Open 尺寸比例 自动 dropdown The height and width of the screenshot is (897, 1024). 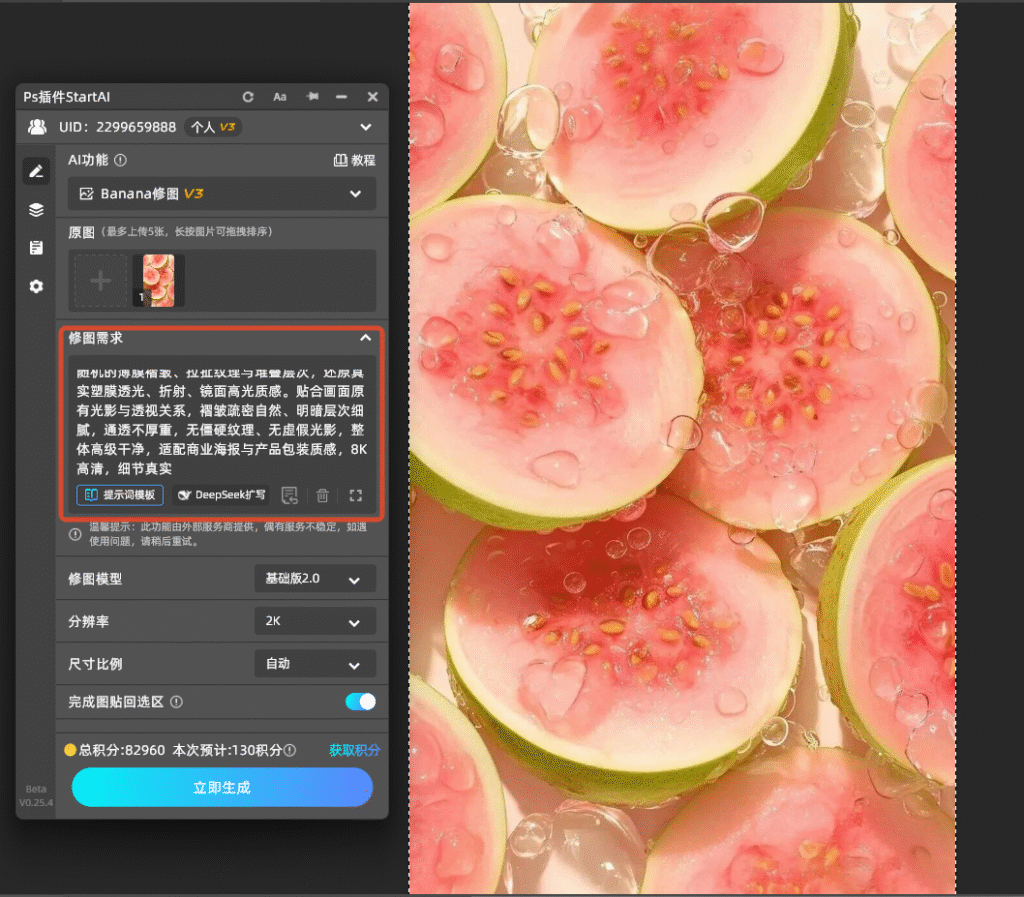(315, 665)
